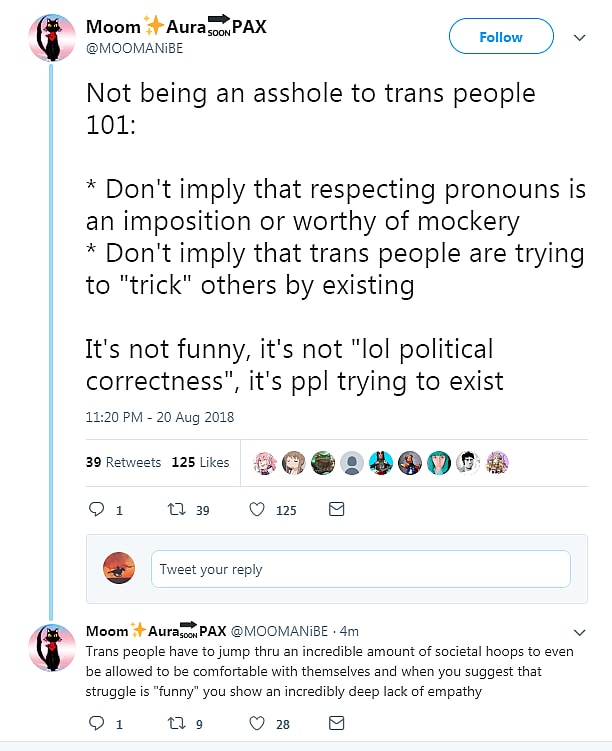
Task: Open the 4m timestamp on the reply tweet
Action: [x=349, y=632]
